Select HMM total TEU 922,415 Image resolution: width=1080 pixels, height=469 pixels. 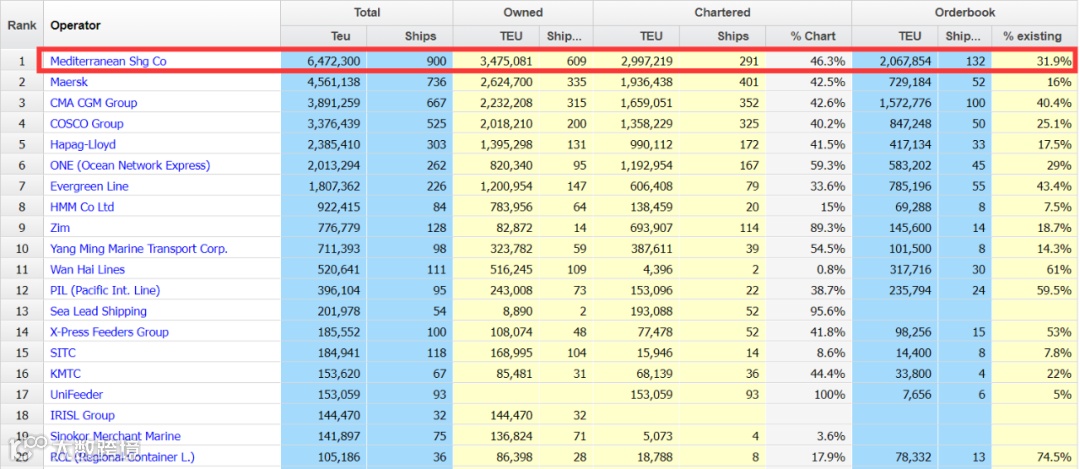coord(338,207)
